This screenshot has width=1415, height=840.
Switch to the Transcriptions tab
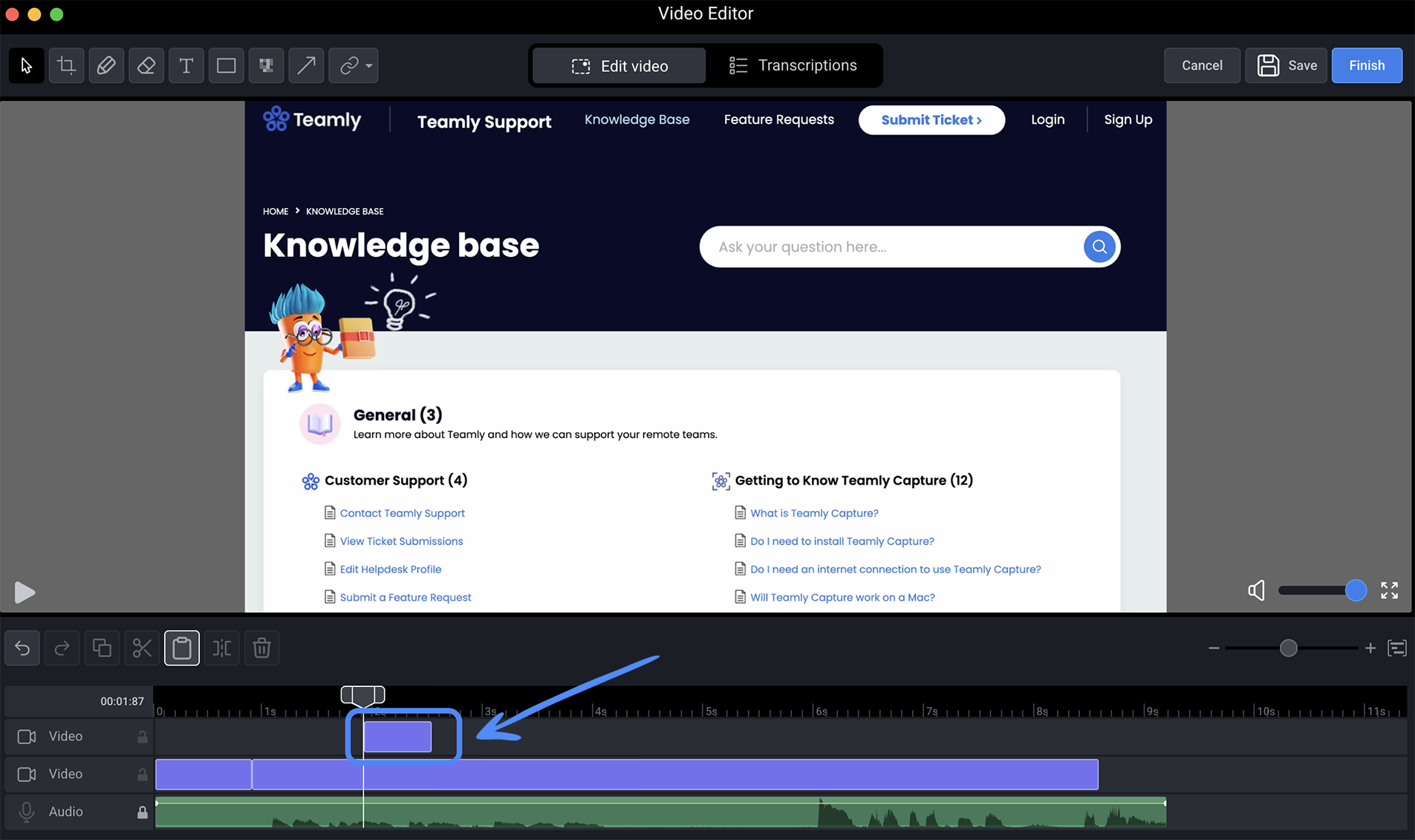pyautogui.click(x=793, y=65)
